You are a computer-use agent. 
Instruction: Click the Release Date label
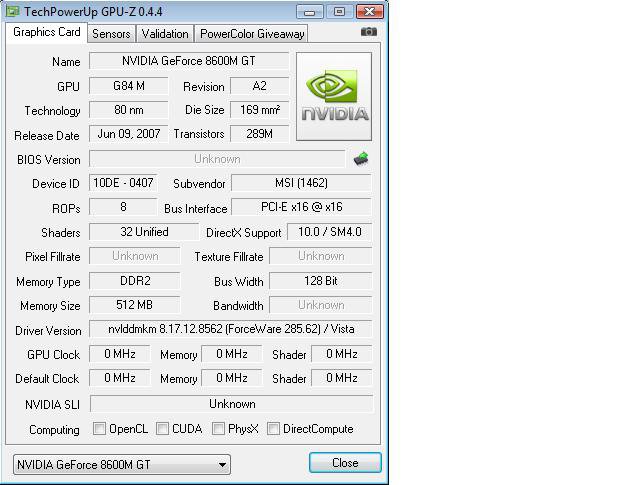47,136
